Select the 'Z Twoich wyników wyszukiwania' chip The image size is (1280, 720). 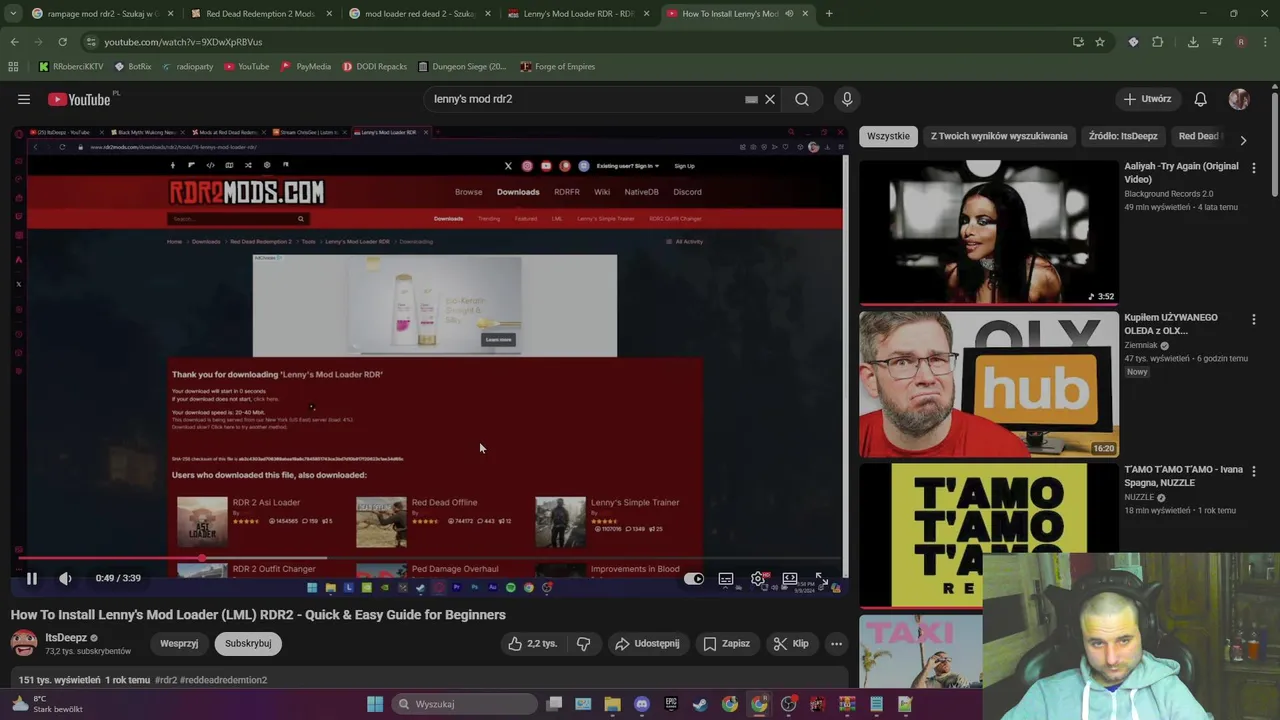click(999, 136)
